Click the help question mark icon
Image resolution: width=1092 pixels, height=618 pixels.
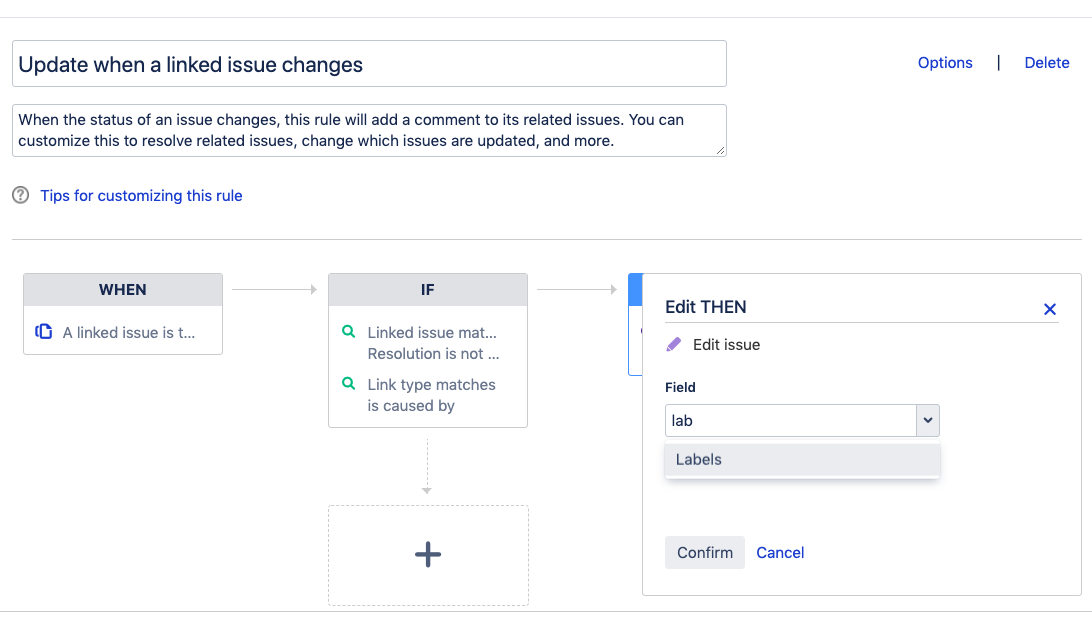[x=21, y=195]
